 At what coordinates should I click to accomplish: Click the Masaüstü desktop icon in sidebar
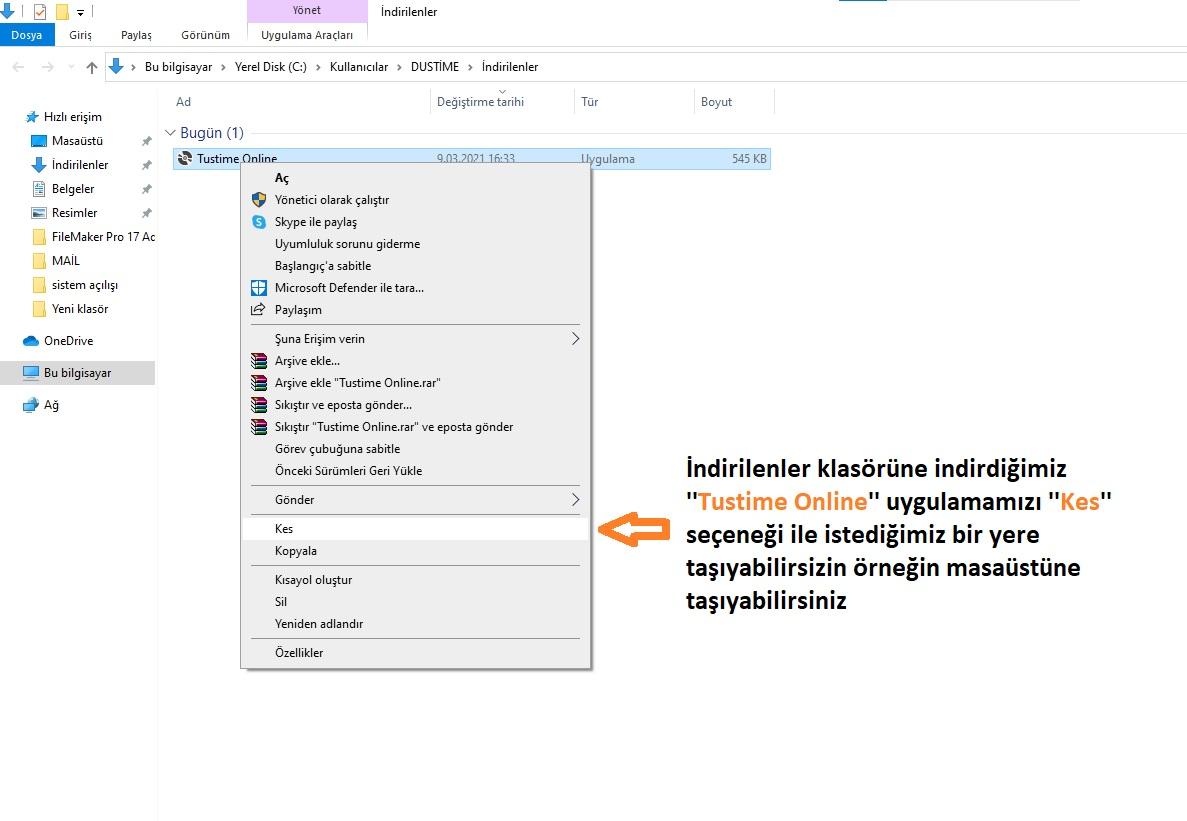point(39,141)
